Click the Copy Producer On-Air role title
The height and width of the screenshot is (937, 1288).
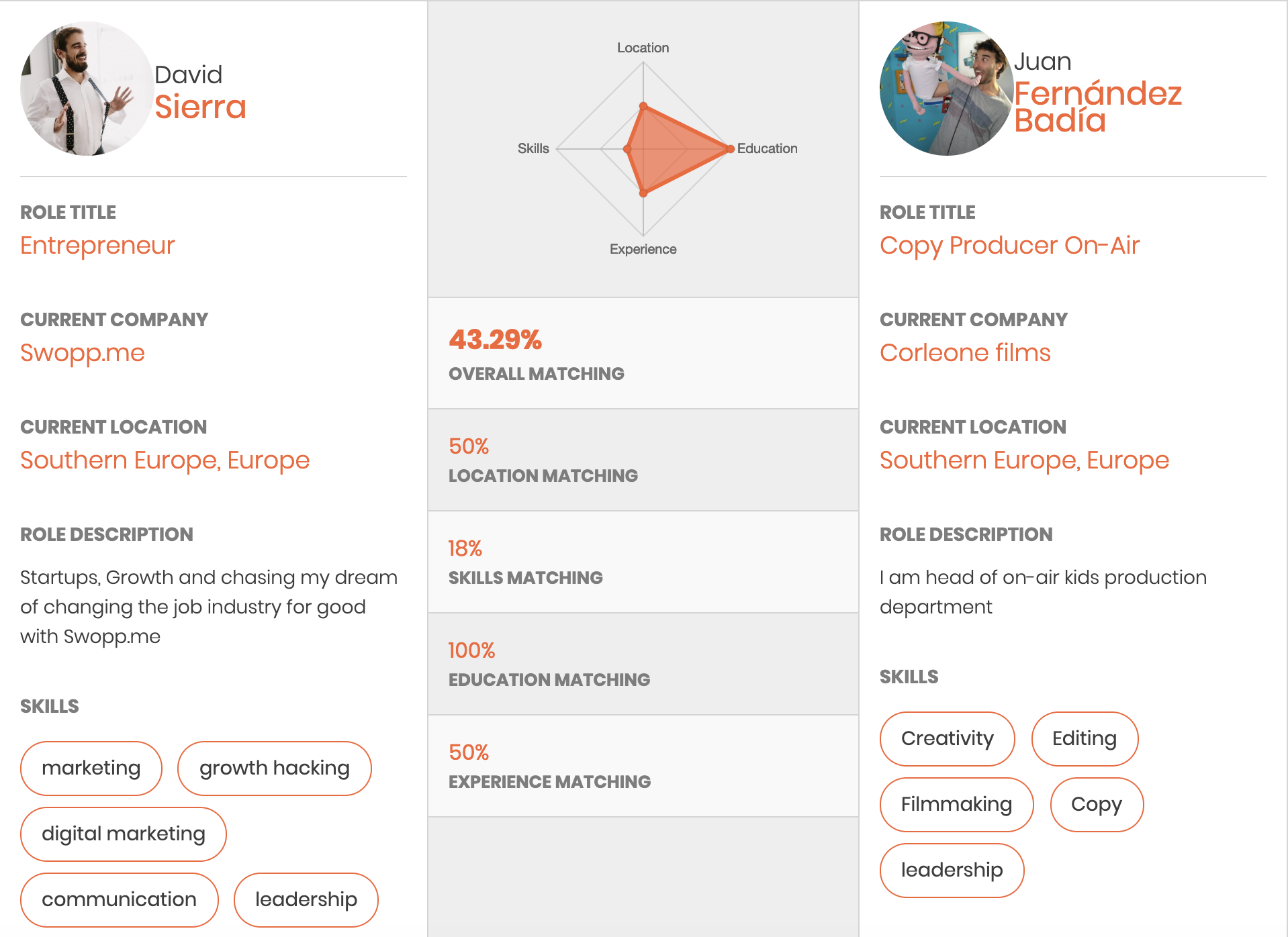pyautogui.click(x=1009, y=246)
